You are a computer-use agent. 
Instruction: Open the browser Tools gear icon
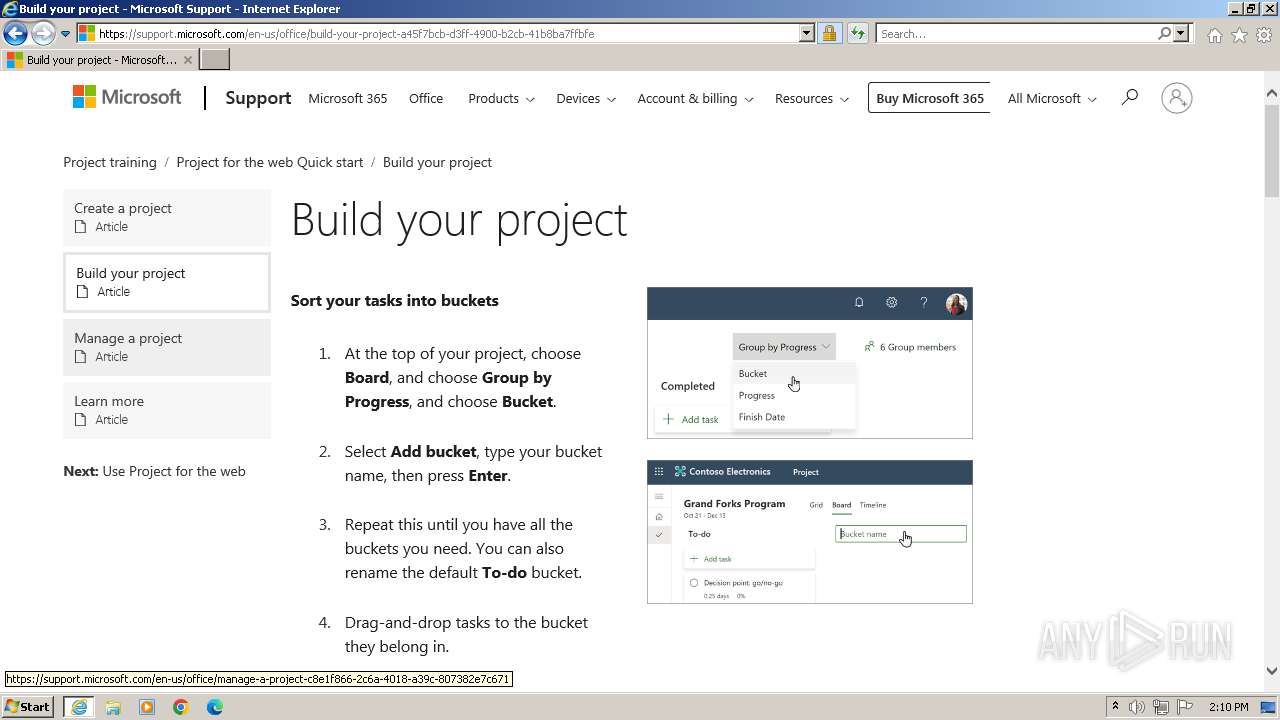point(1264,35)
